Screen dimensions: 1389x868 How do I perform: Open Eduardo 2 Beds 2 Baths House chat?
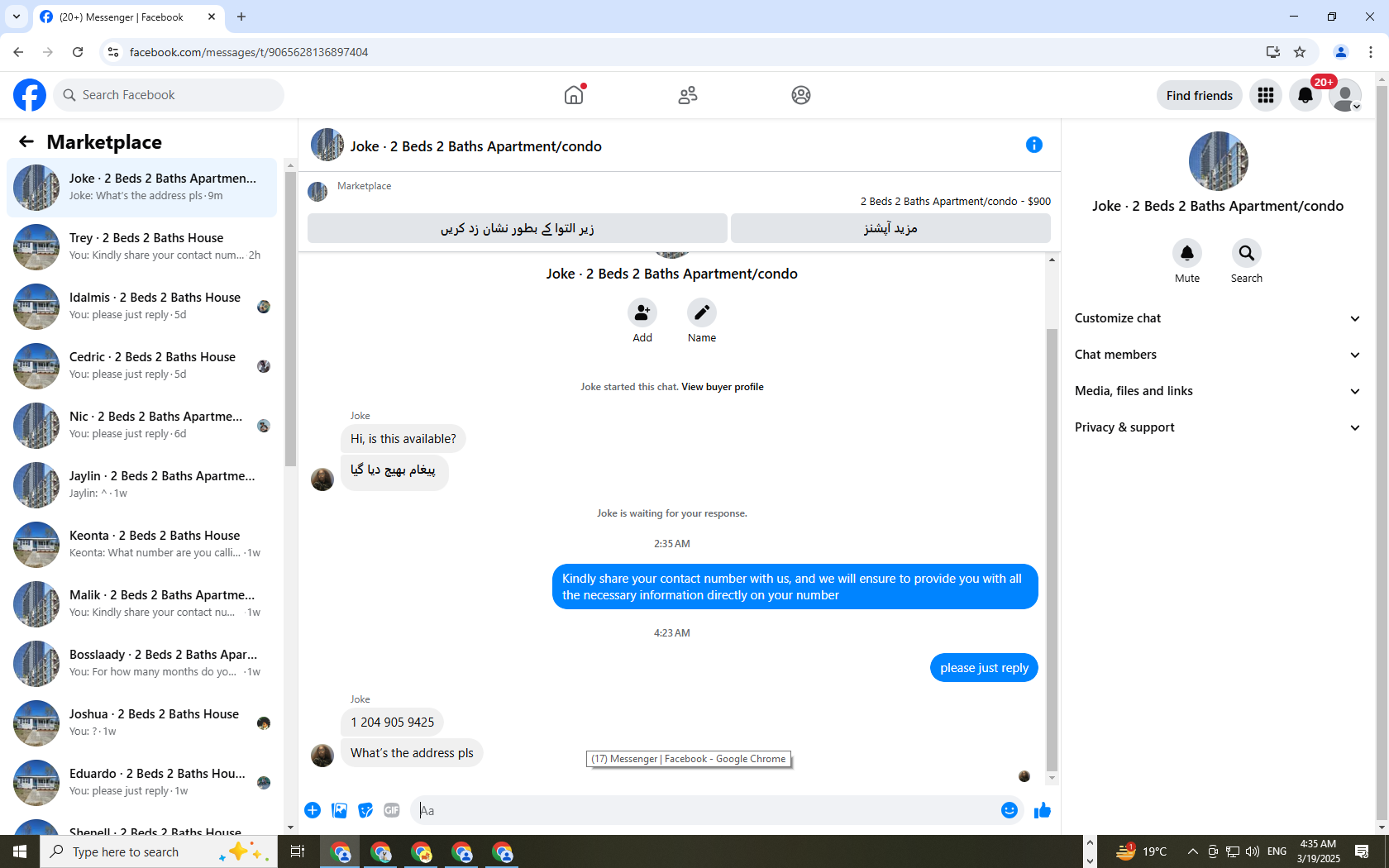click(142, 783)
